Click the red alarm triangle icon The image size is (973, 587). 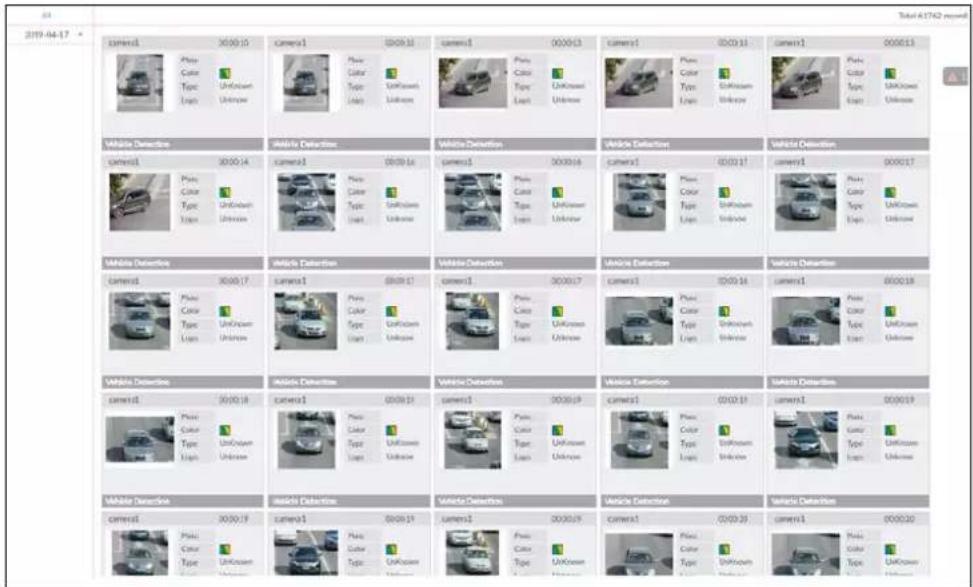pyautogui.click(x=955, y=76)
